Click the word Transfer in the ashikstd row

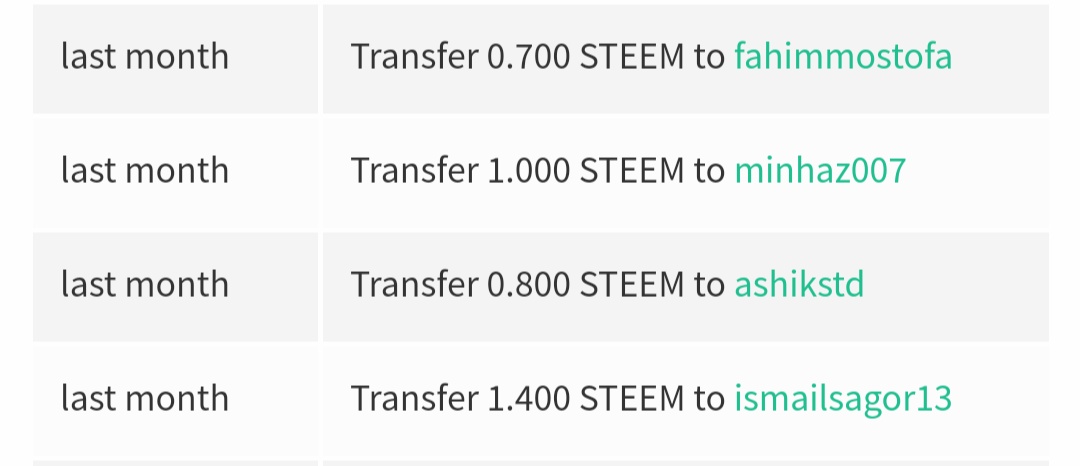[x=415, y=284]
